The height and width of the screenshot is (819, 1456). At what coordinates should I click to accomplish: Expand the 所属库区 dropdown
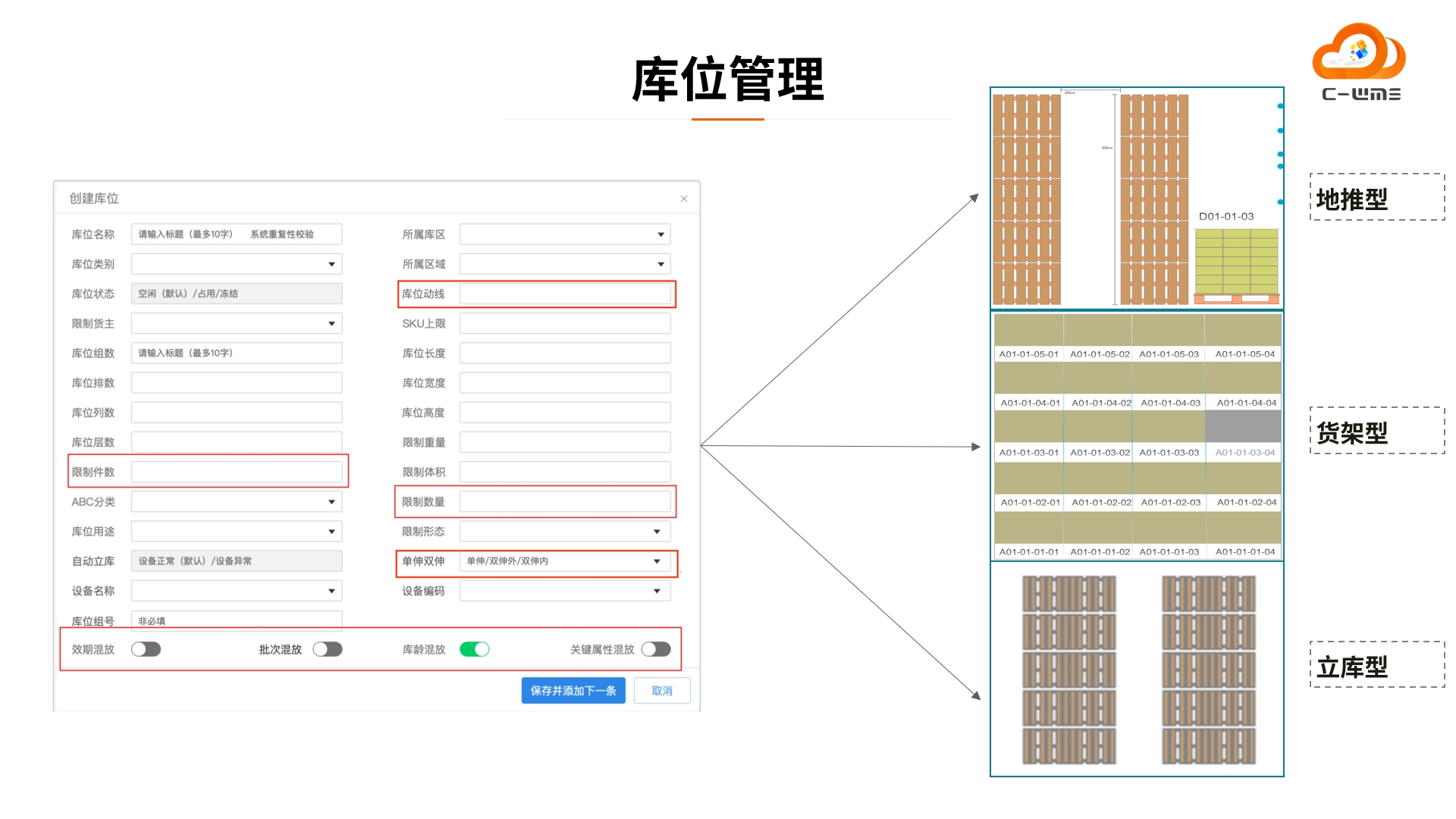pyautogui.click(x=565, y=234)
